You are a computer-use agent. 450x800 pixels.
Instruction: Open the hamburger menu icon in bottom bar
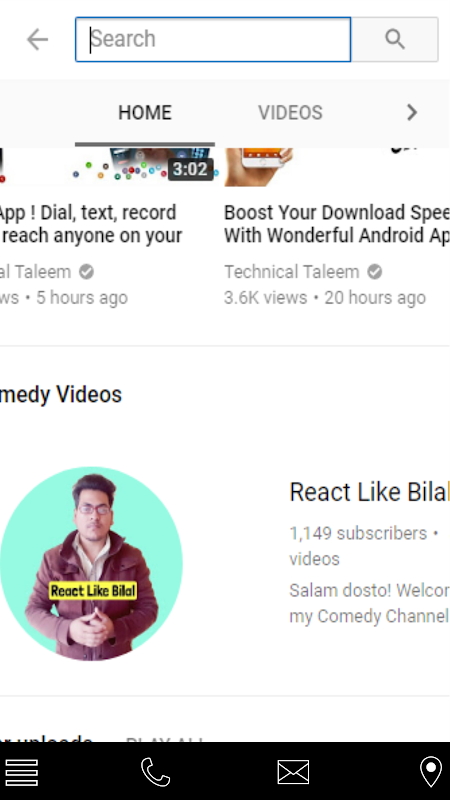tap(22, 772)
